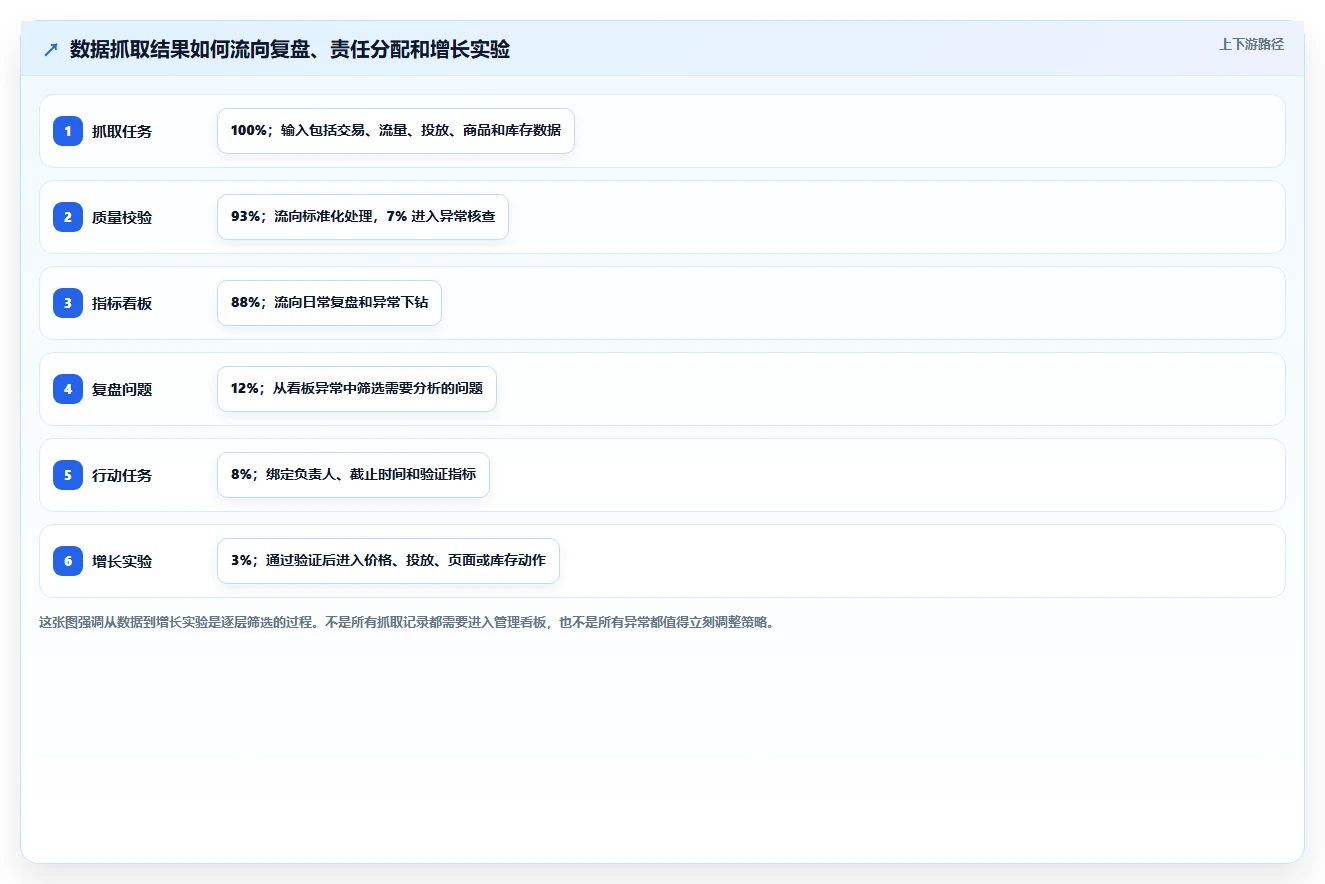Viewport: 1325px width, 884px height.
Task: Click the 抓取任务 step label
Action: (122, 131)
